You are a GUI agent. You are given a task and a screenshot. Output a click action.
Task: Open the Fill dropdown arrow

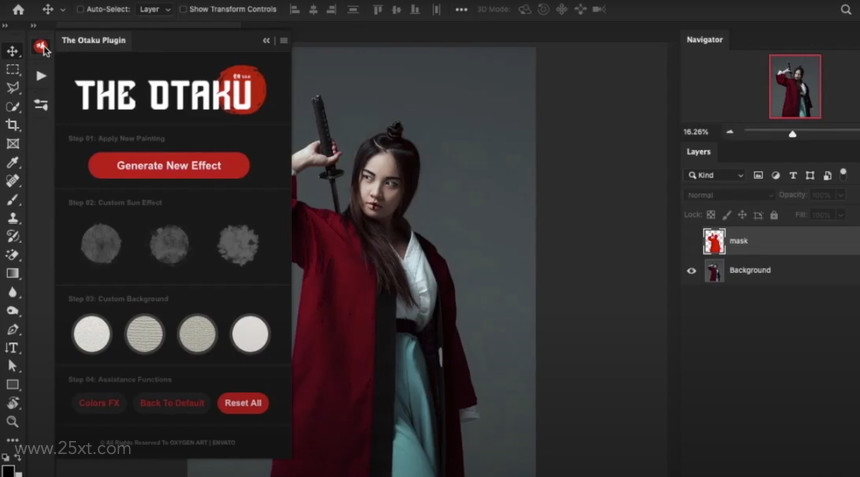click(x=841, y=215)
